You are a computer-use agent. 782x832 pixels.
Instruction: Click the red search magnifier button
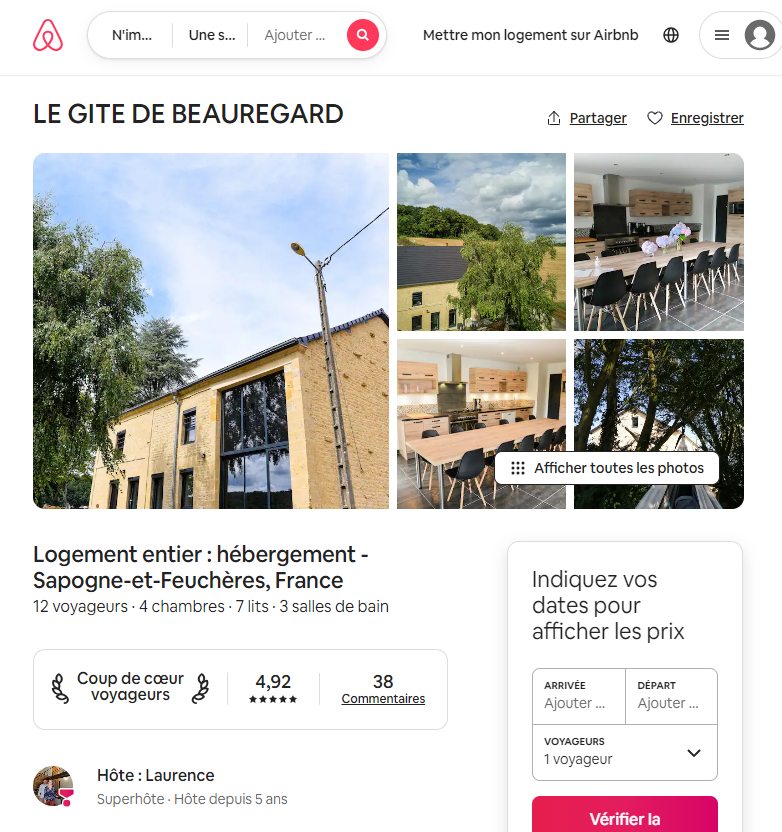tap(363, 35)
